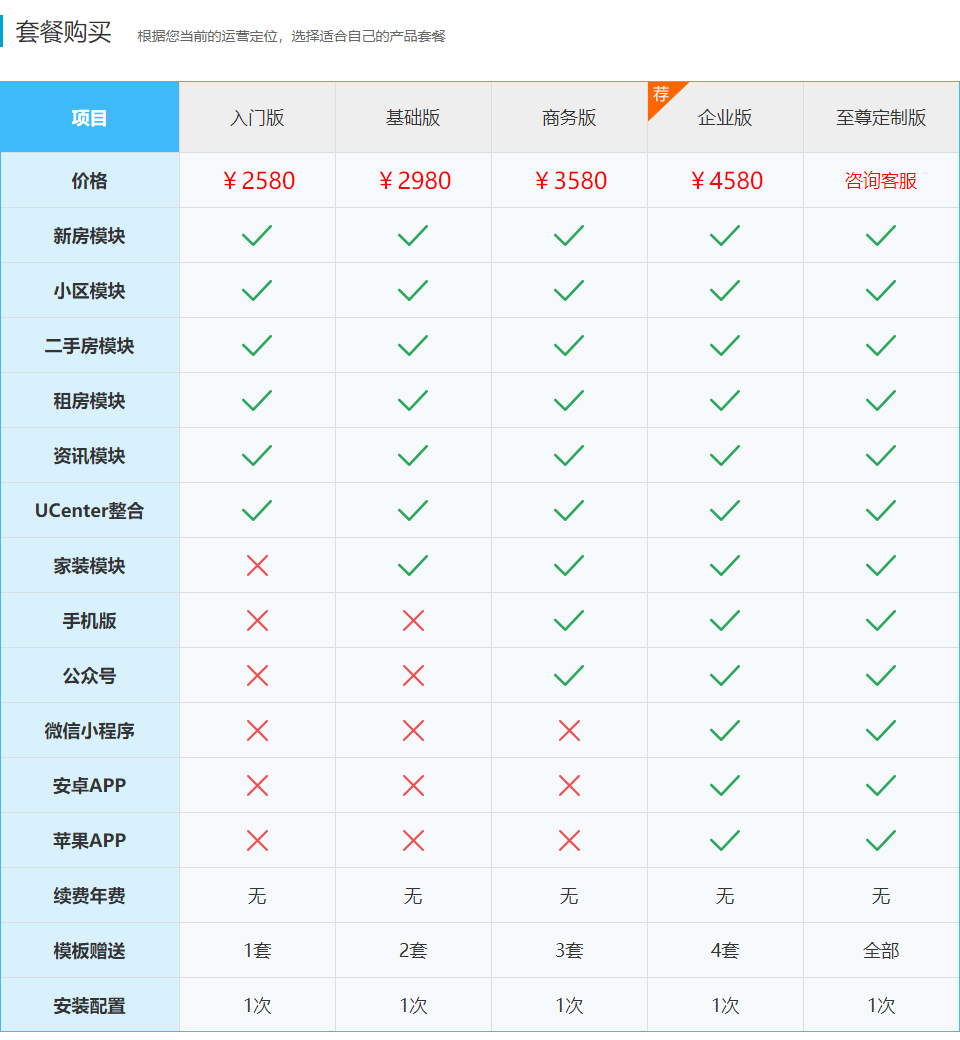Click red cross for 微信小程序 in 商务版
This screenshot has height=1040, width=960.
[569, 731]
